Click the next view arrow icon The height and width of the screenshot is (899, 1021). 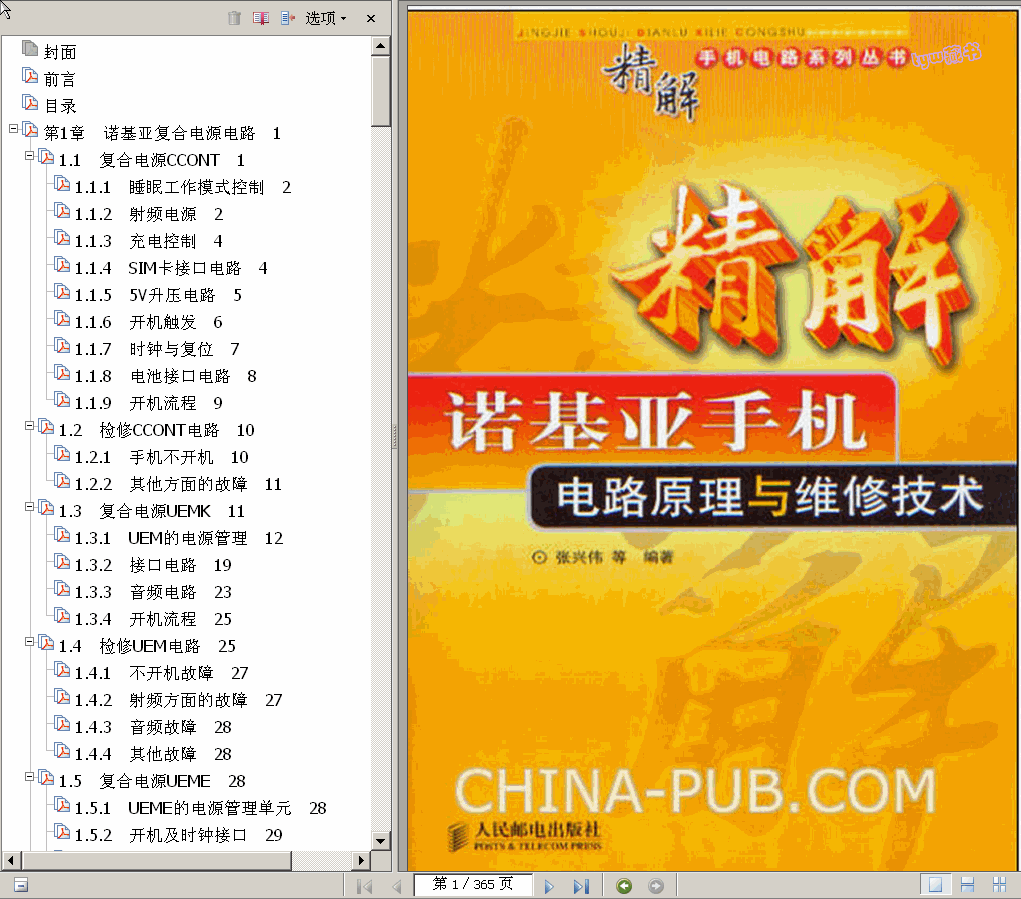click(x=656, y=885)
